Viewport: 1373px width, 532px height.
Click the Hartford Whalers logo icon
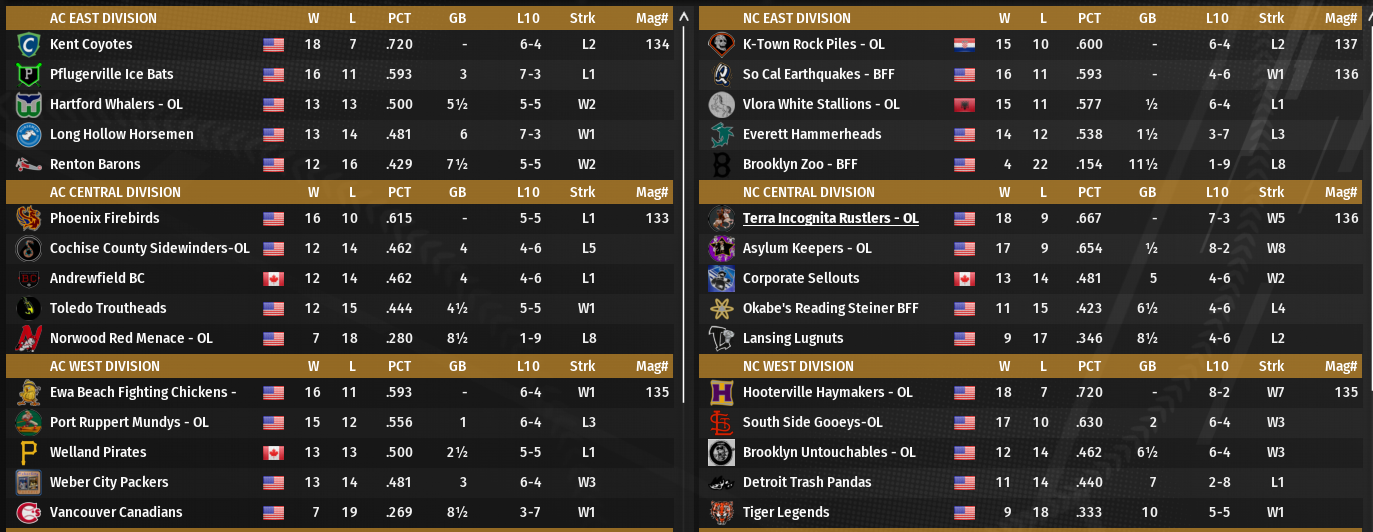coord(28,105)
